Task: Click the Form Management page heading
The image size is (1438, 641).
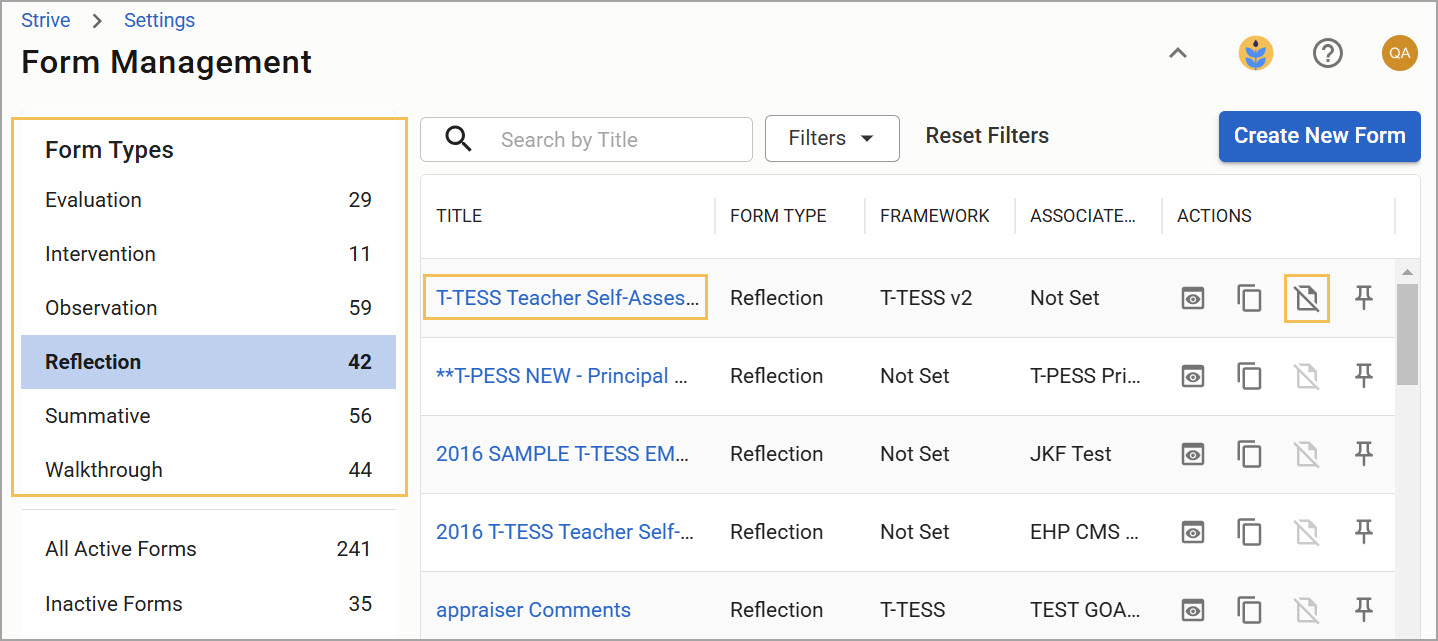Action: (x=166, y=62)
